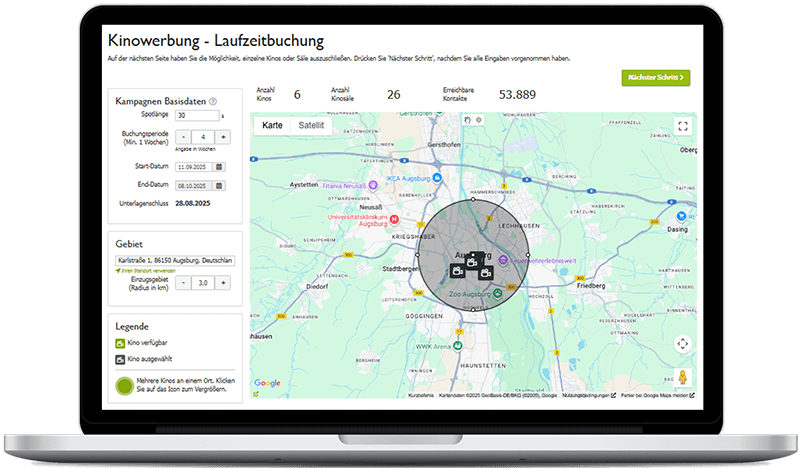Click the Nächster Schritt button
The height and width of the screenshot is (468, 800).
click(656, 78)
